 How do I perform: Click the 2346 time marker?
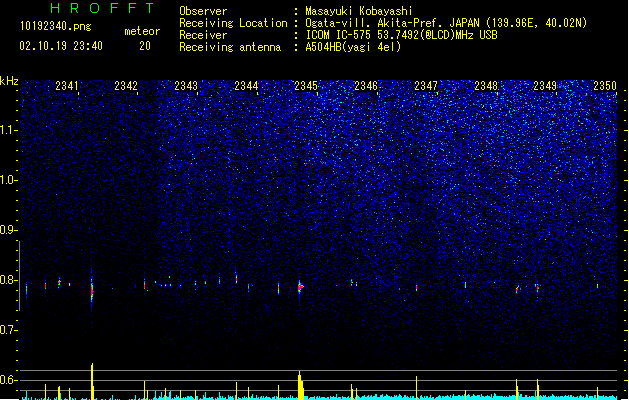tap(366, 86)
